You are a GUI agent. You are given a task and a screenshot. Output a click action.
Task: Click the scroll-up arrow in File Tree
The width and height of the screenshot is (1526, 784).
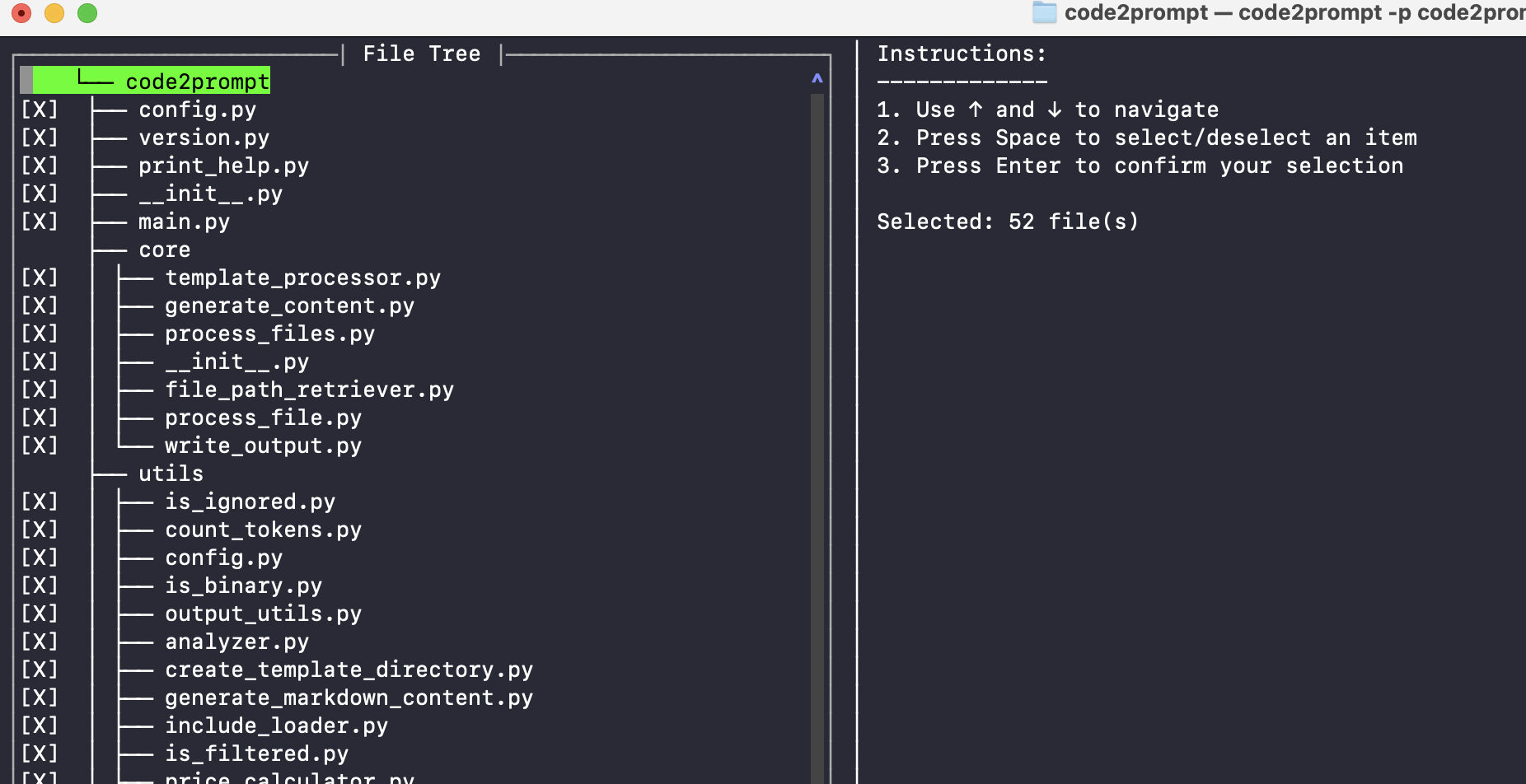coord(817,79)
